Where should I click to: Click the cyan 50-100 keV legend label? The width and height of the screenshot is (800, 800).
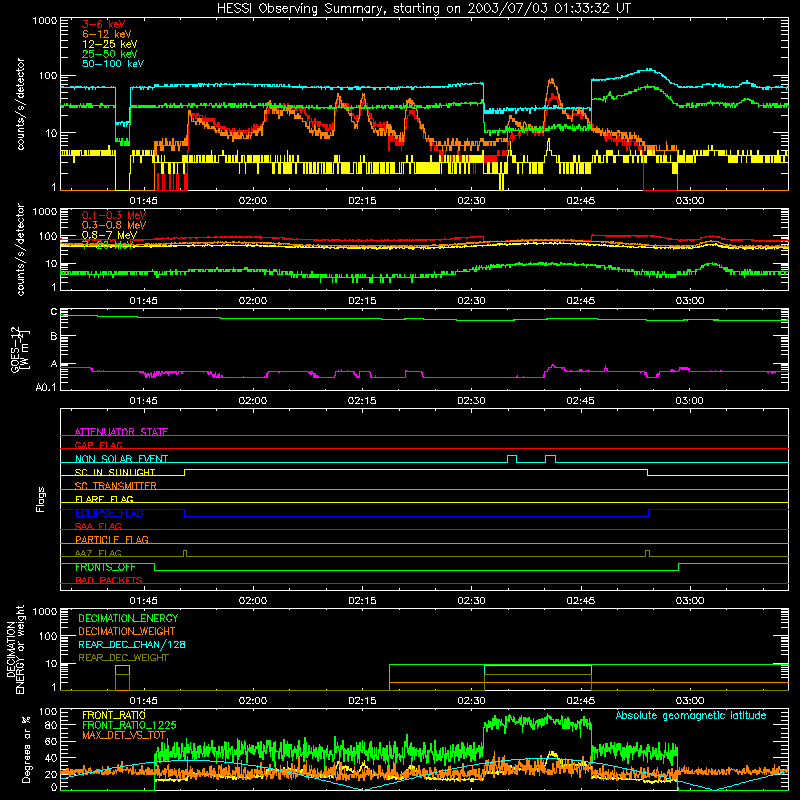point(113,64)
